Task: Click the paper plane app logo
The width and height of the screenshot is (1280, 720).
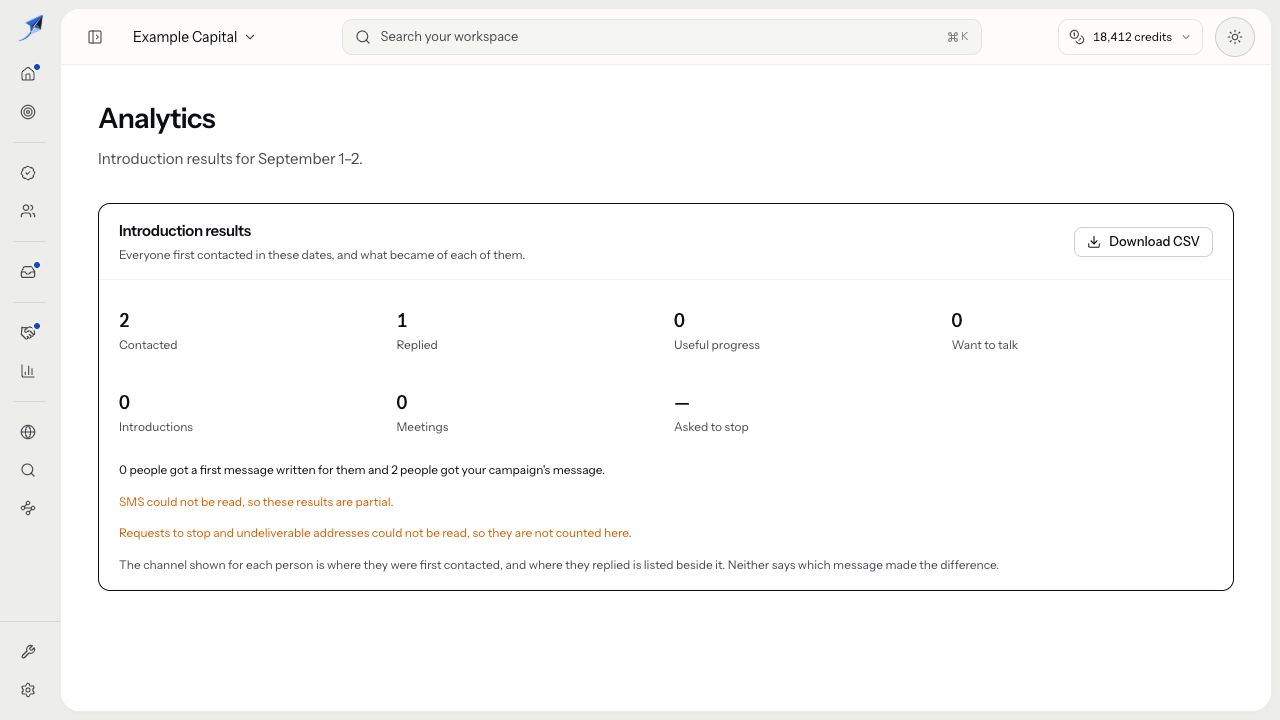Action: (x=30, y=28)
